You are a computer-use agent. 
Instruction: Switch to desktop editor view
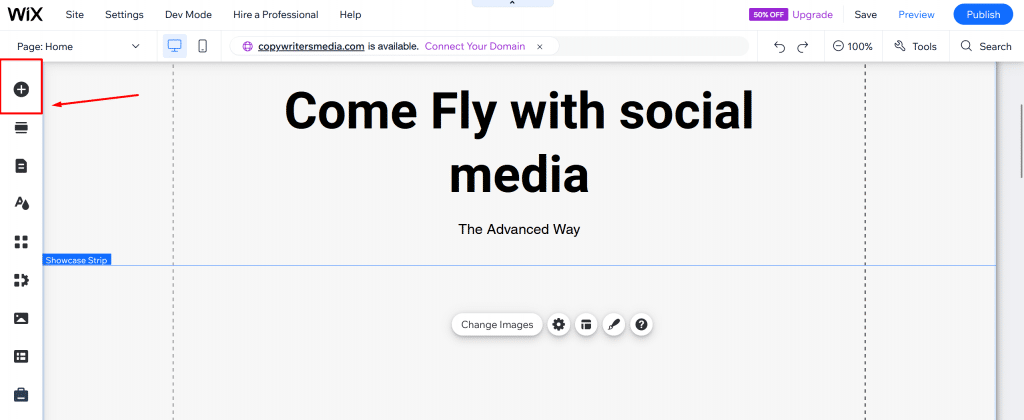[175, 46]
